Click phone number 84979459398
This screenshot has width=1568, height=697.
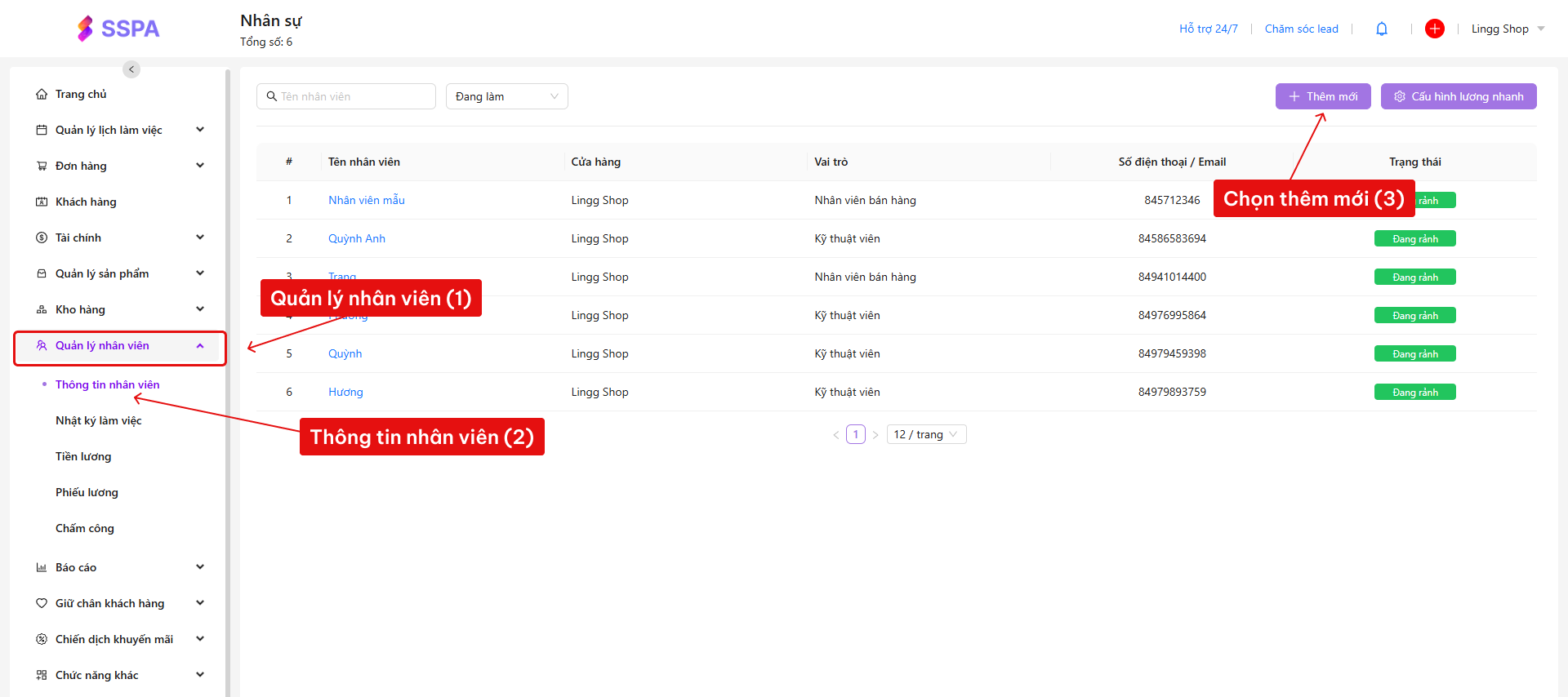pyautogui.click(x=1172, y=354)
